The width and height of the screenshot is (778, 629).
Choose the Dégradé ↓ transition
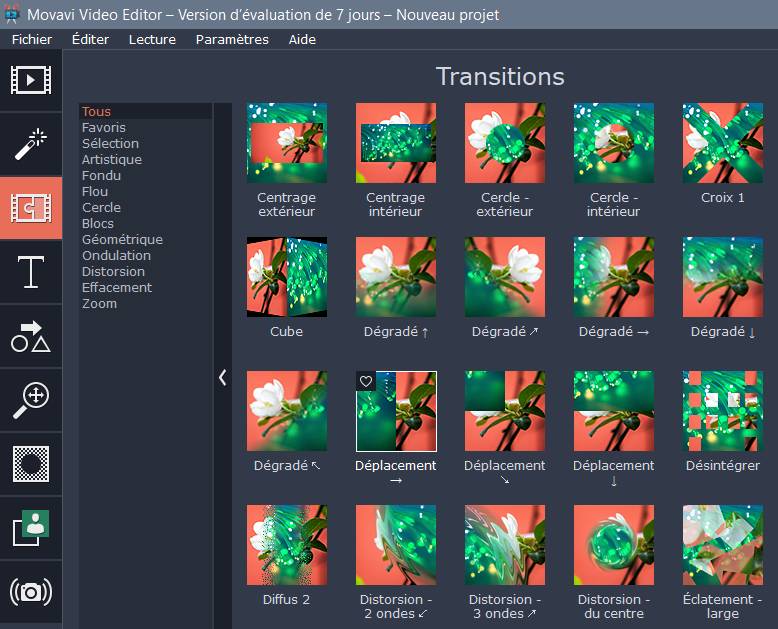723,277
